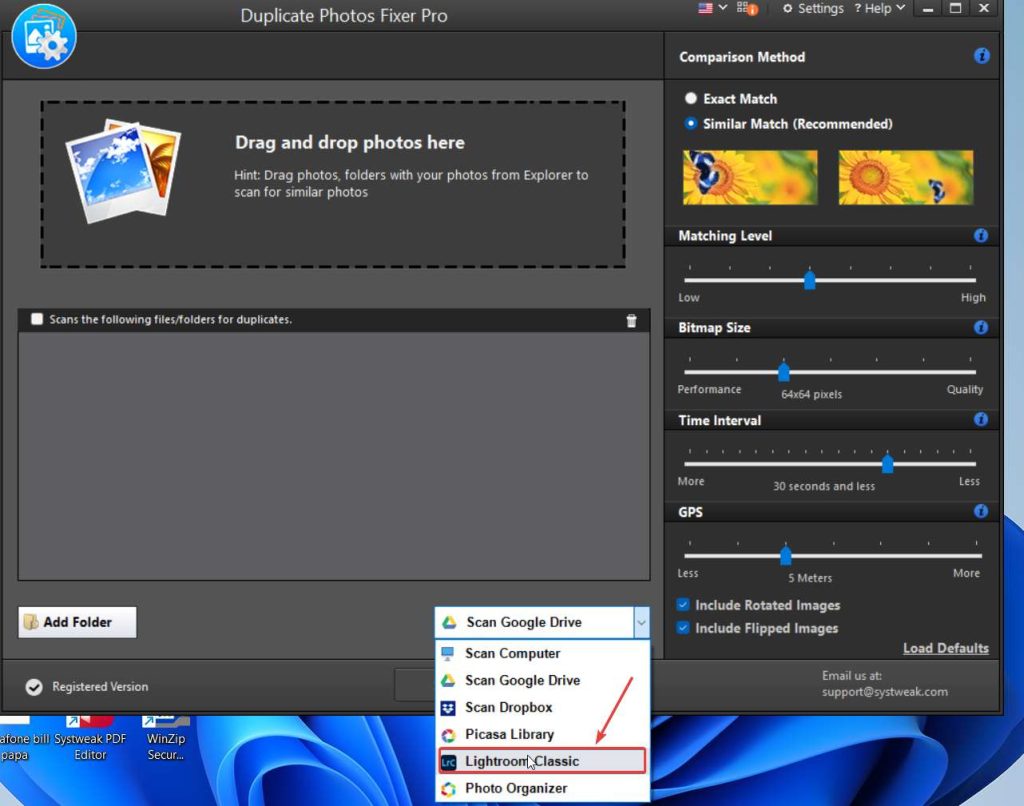Toggle Include Rotated Images checkbox
Screen dimensions: 1024x806
pyautogui.click(x=683, y=605)
